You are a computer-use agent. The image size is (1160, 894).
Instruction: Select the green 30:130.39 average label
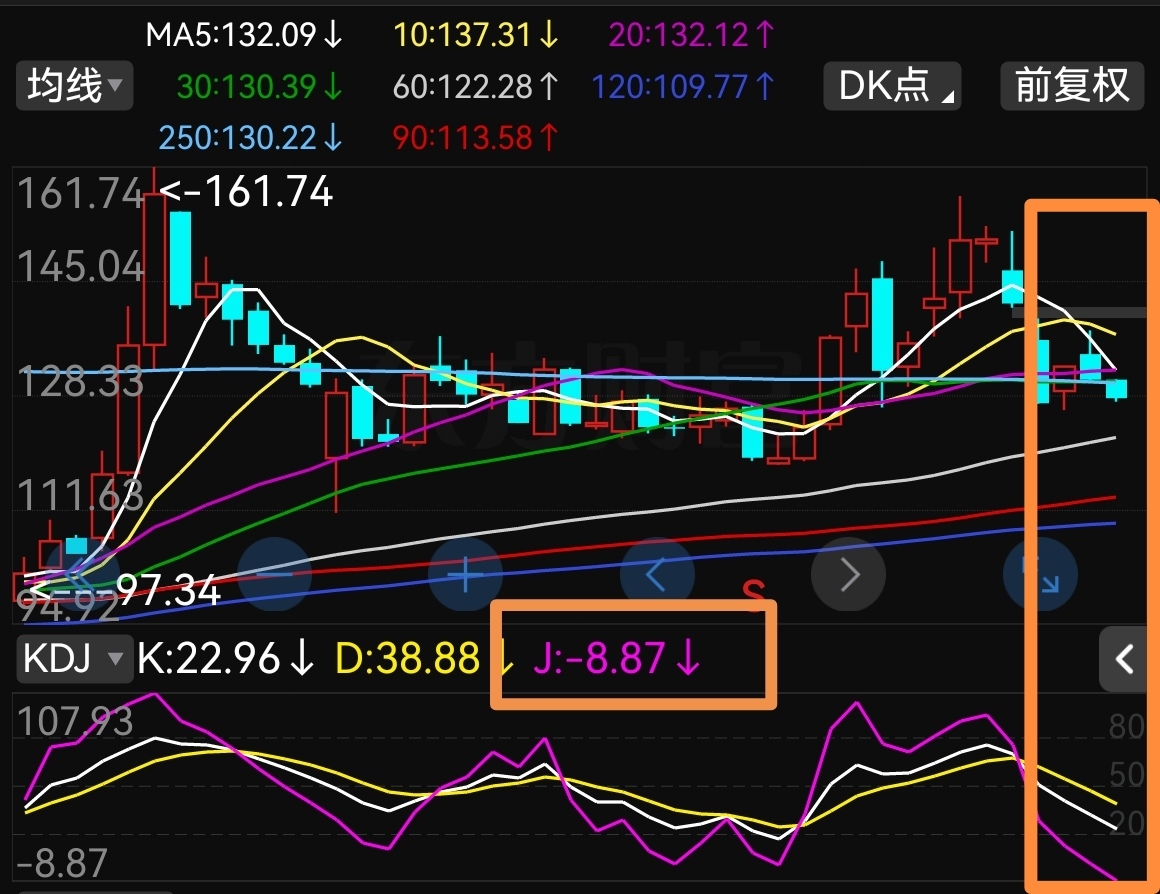point(260,87)
